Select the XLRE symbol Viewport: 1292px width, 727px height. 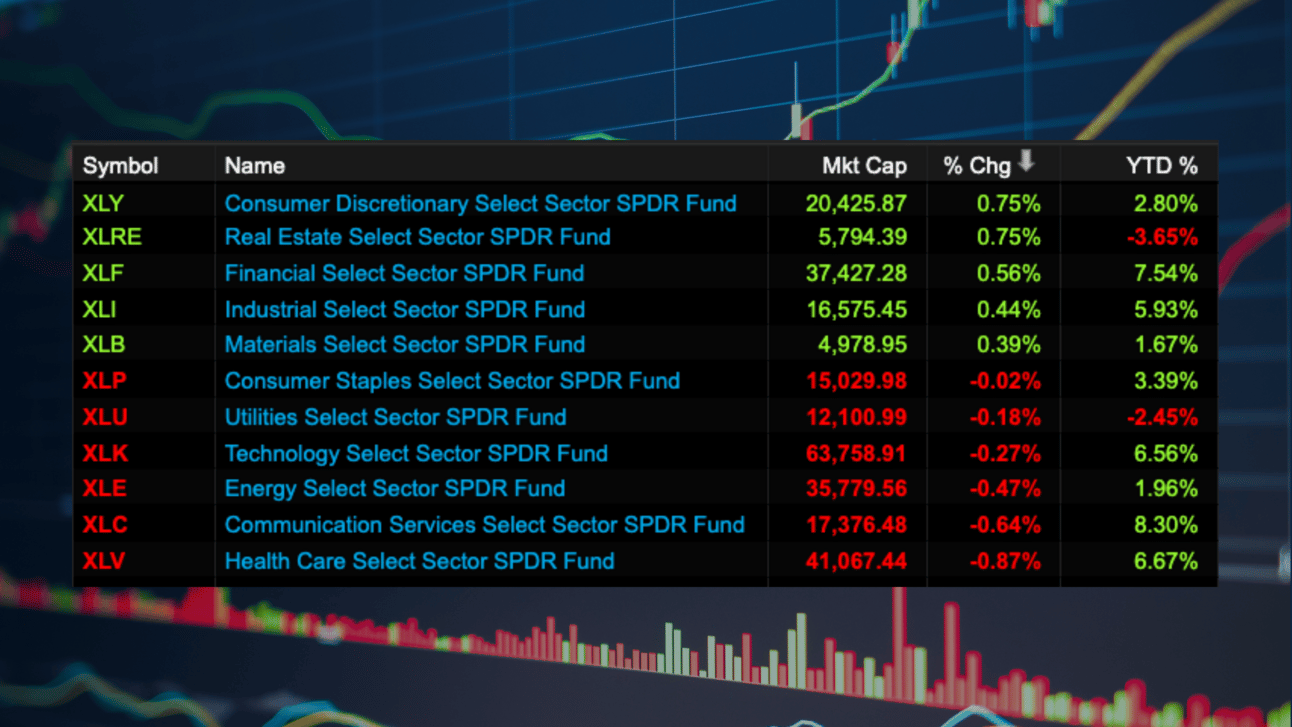coord(112,237)
